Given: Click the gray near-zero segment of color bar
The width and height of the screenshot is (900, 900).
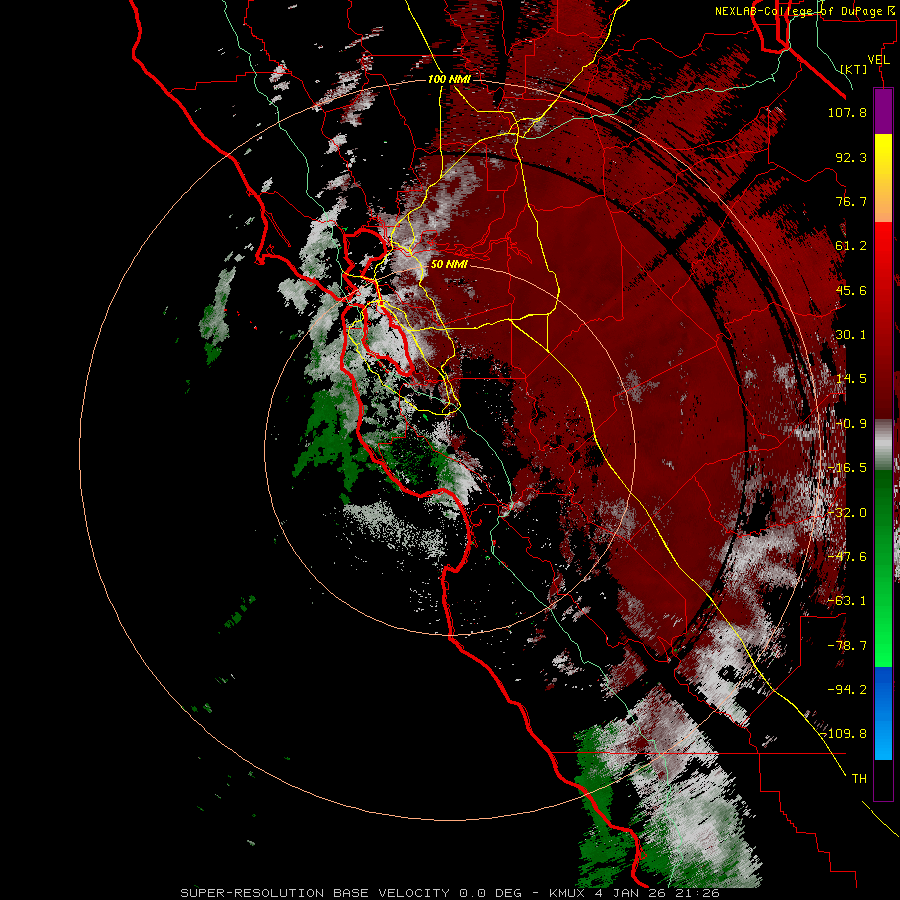Looking at the screenshot, I should pyautogui.click(x=883, y=445).
